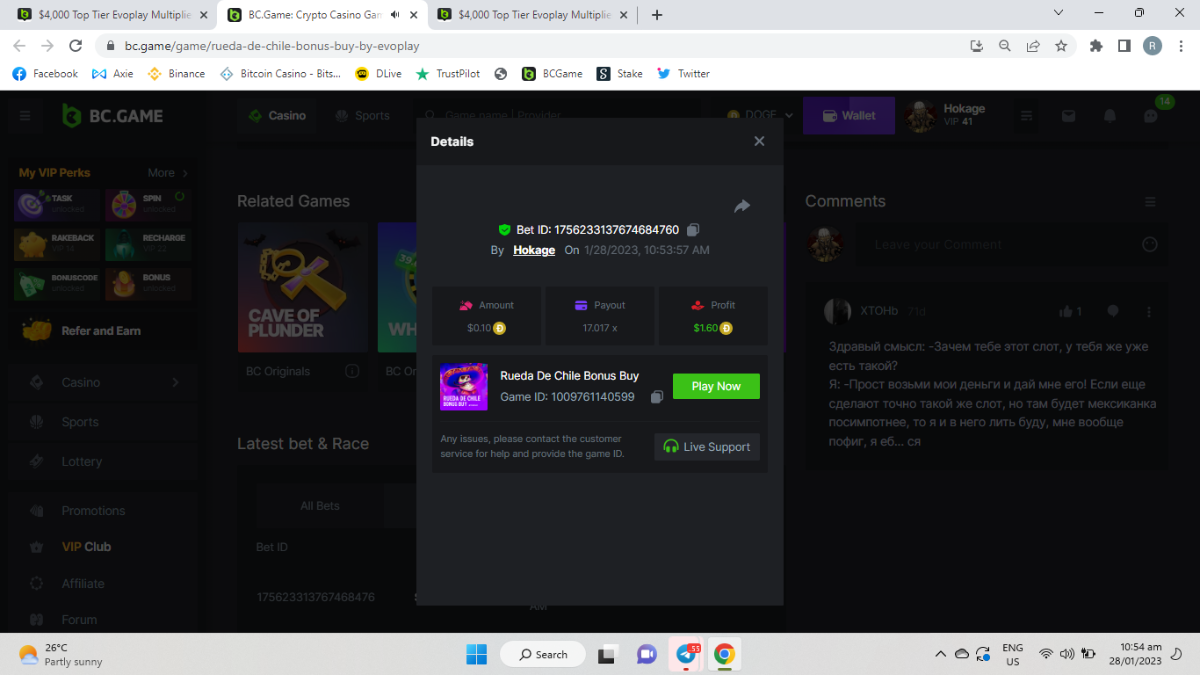Switch to the Sports tab
The image size is (1200, 675).
[362, 116]
